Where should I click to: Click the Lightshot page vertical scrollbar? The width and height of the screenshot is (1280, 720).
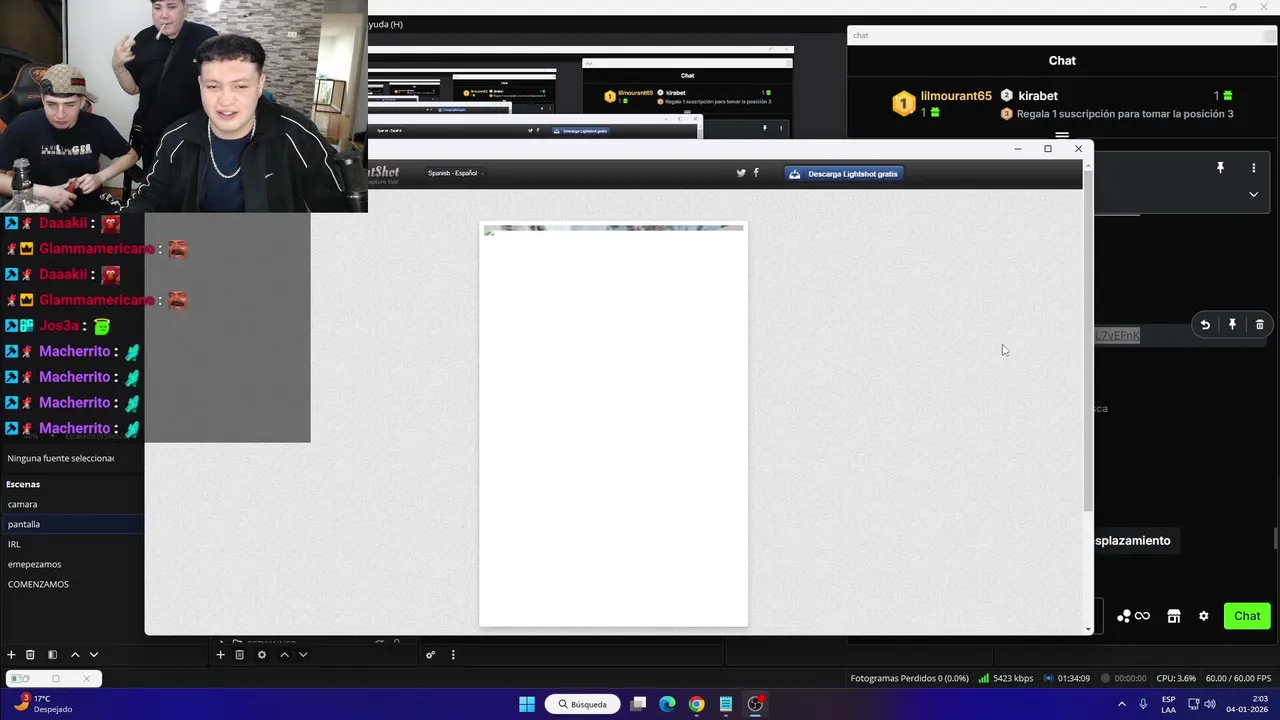[x=1088, y=340]
